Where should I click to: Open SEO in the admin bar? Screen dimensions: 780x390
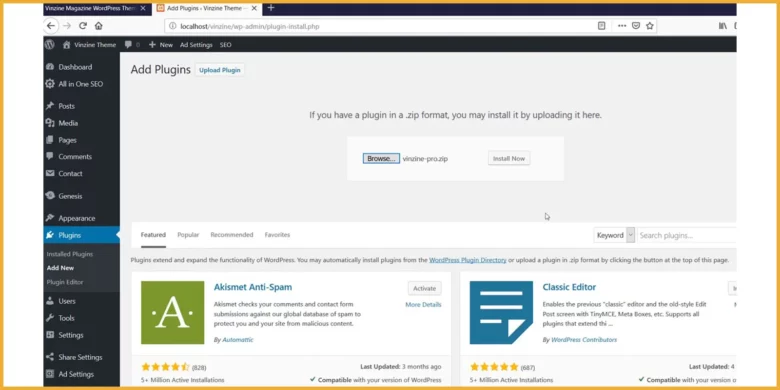[x=225, y=45]
